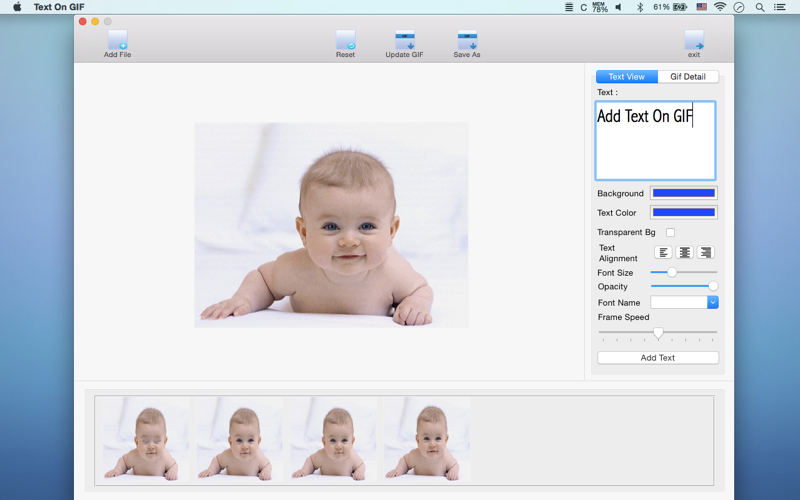Switch to the Gif Detail tab
The image size is (800, 500).
tap(688, 77)
